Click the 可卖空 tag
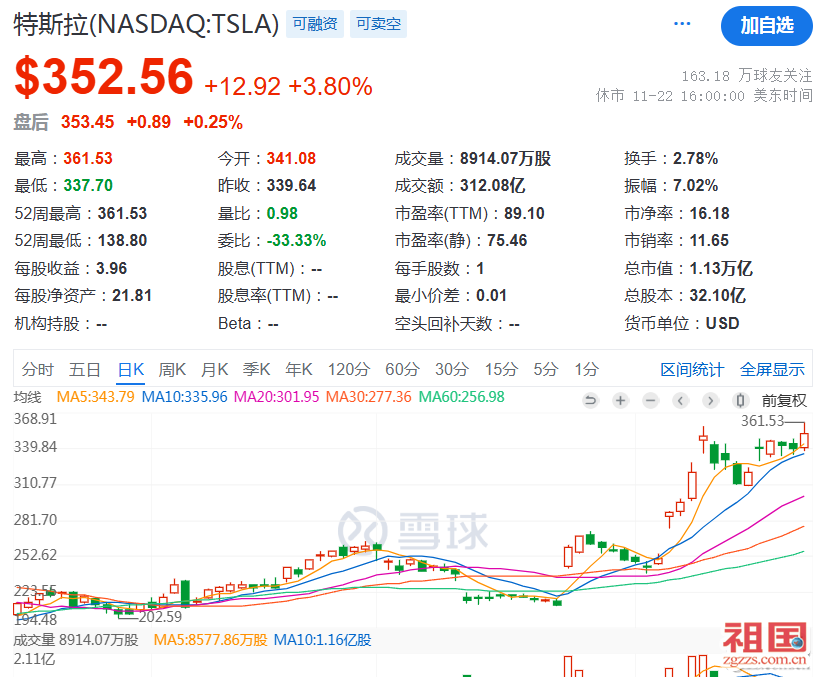Screen dimensions: 832x677 click(378, 24)
